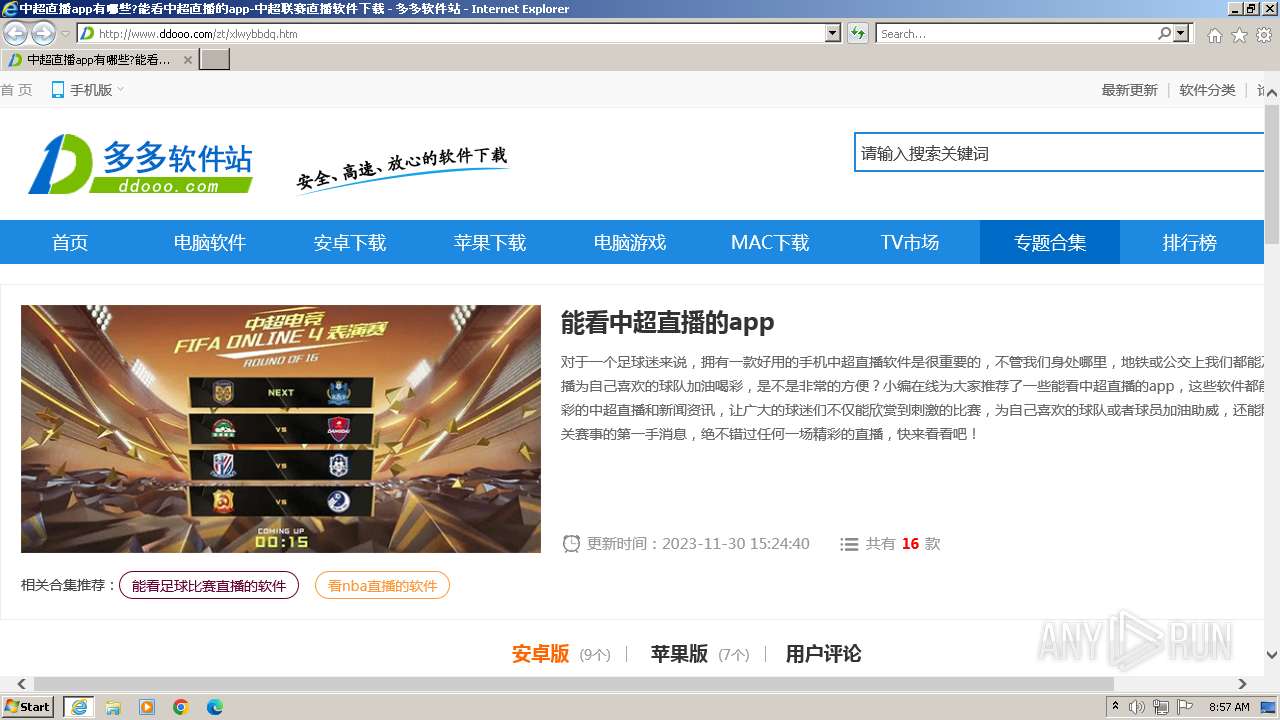Open 最新更新 link
1280x720 pixels.
1129,90
